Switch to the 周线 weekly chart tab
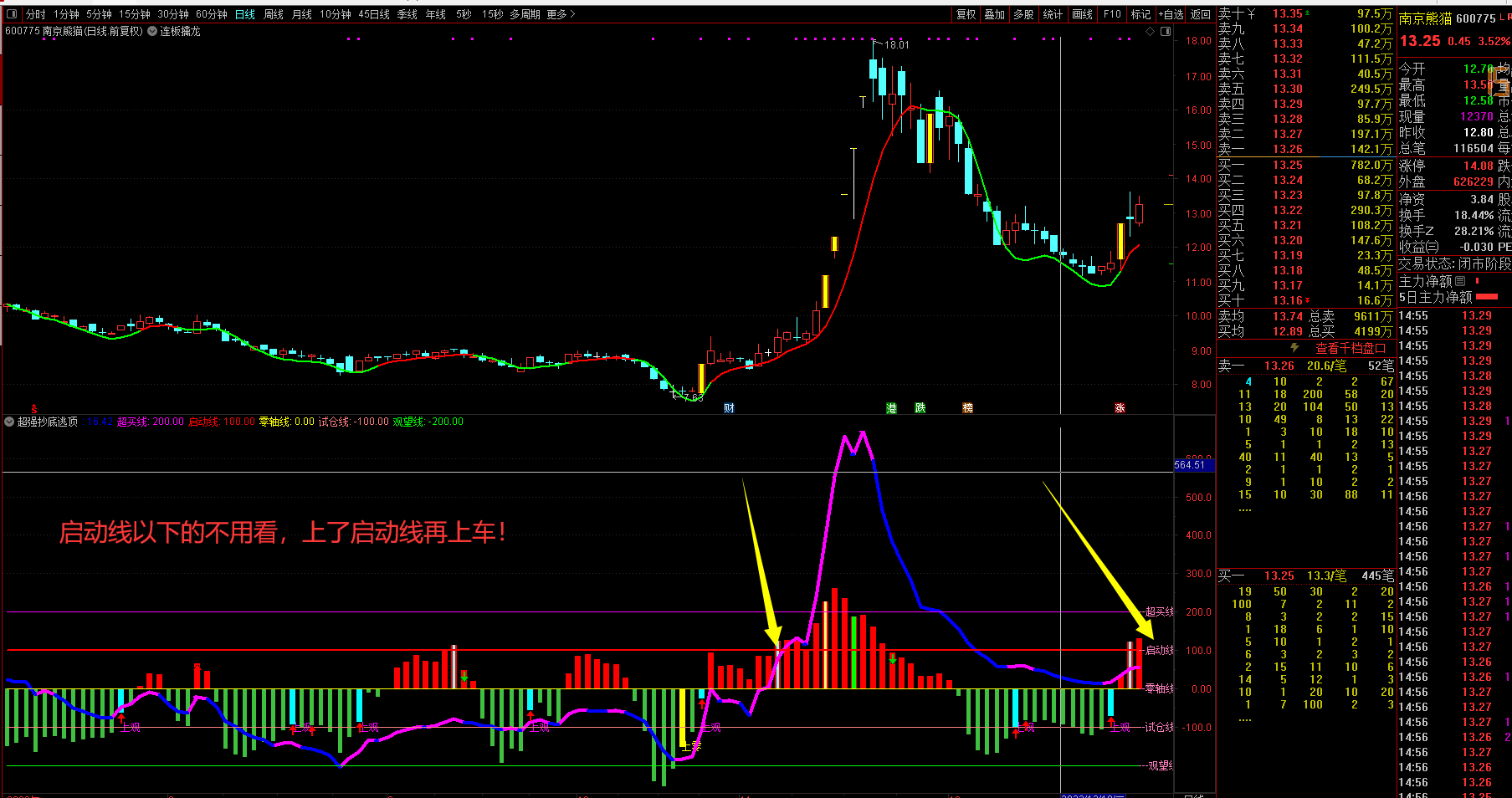The width and height of the screenshot is (1512, 798). [274, 14]
